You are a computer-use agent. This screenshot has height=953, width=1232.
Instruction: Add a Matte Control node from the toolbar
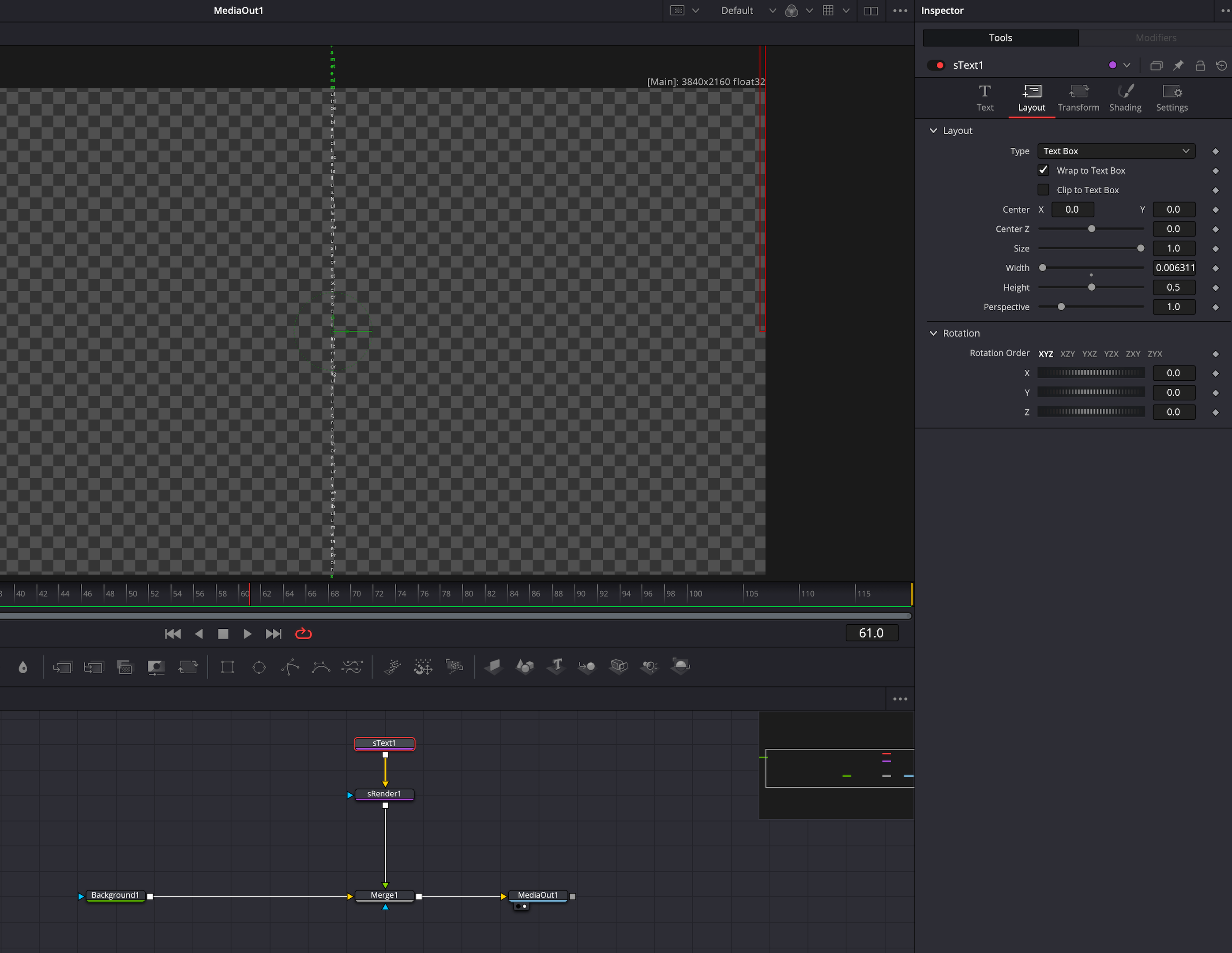125,667
